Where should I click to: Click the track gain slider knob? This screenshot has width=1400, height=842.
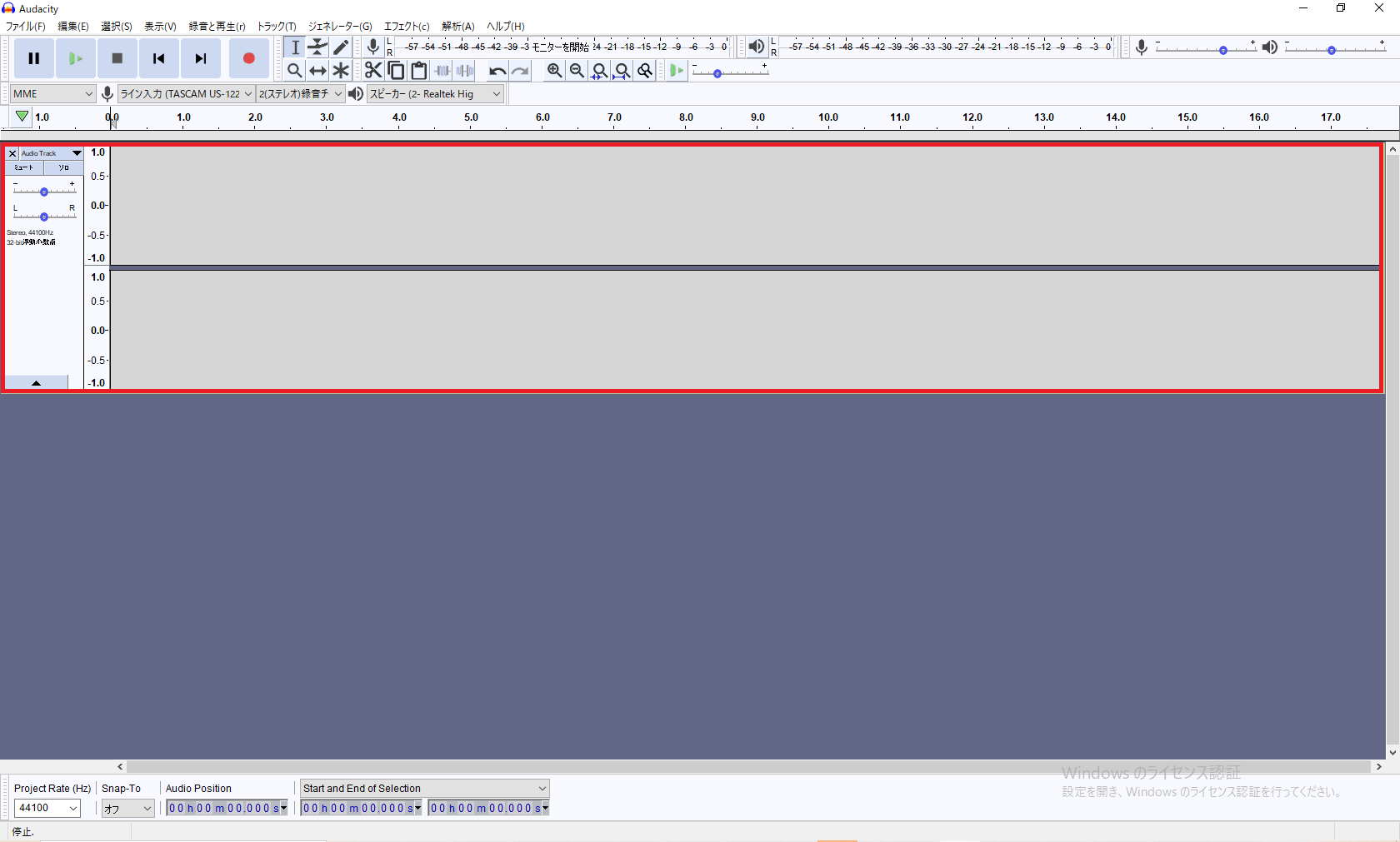44,192
